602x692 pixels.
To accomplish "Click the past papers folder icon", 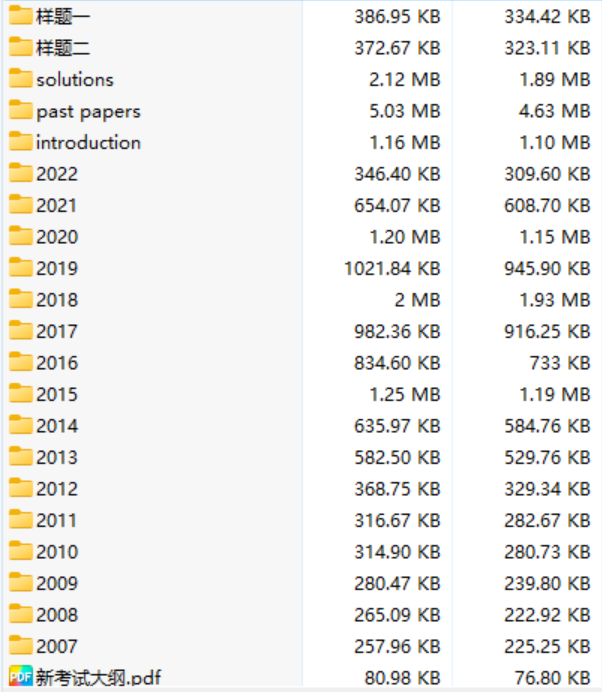I will [20, 110].
